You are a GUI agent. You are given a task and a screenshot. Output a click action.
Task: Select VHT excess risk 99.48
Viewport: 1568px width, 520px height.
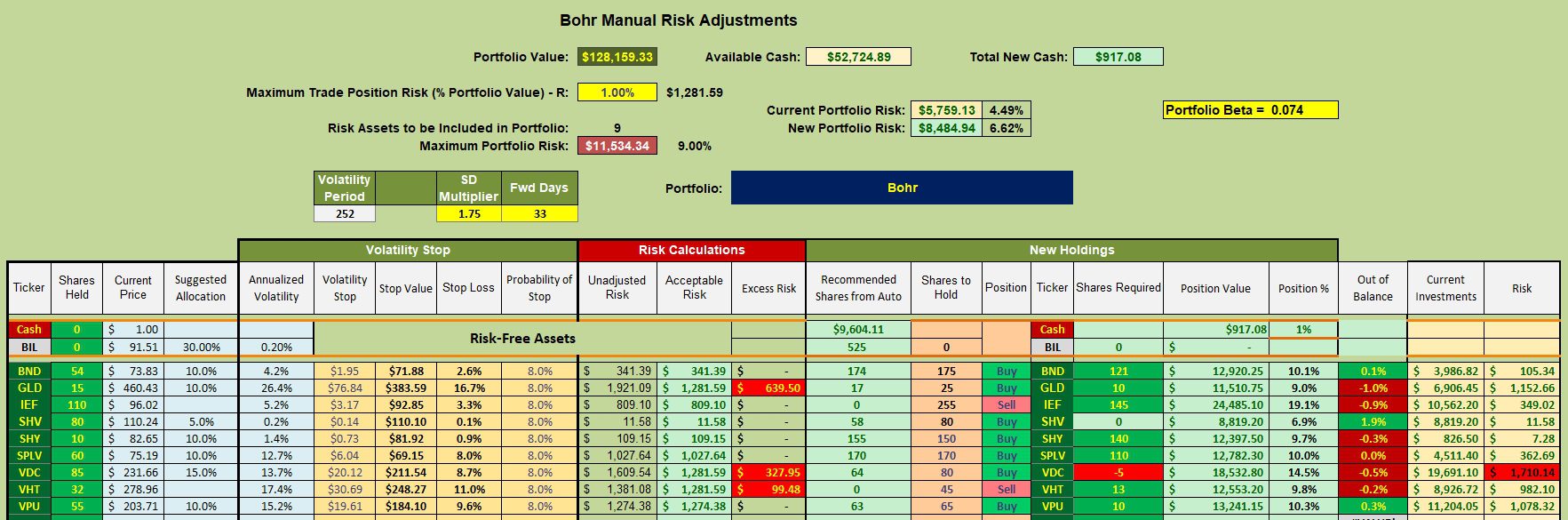coord(768,489)
